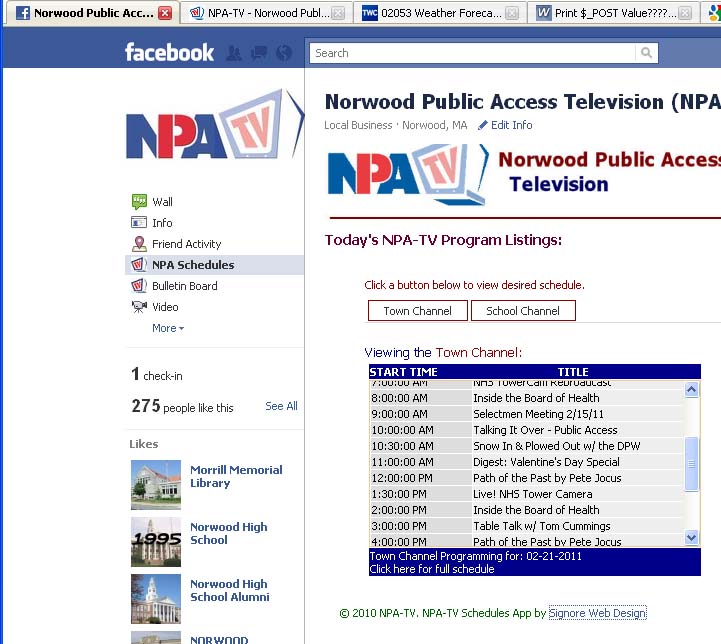Click the School Channel button
This screenshot has height=644, width=721.
click(x=523, y=311)
